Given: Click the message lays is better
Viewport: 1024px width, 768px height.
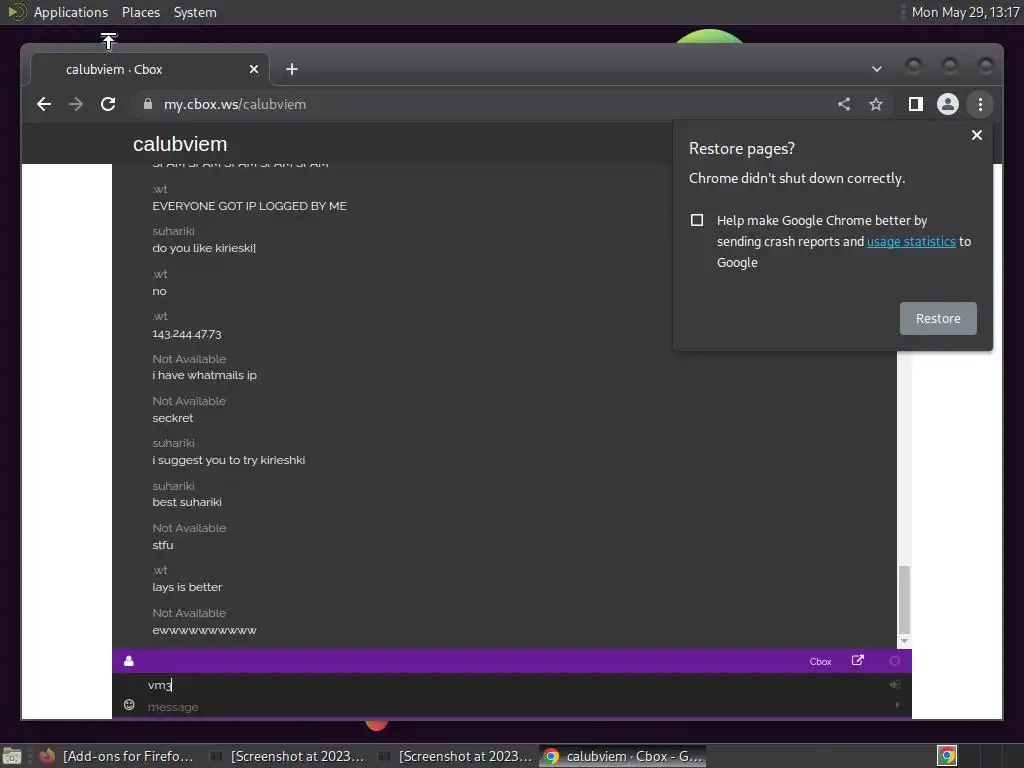Looking at the screenshot, I should click(187, 587).
